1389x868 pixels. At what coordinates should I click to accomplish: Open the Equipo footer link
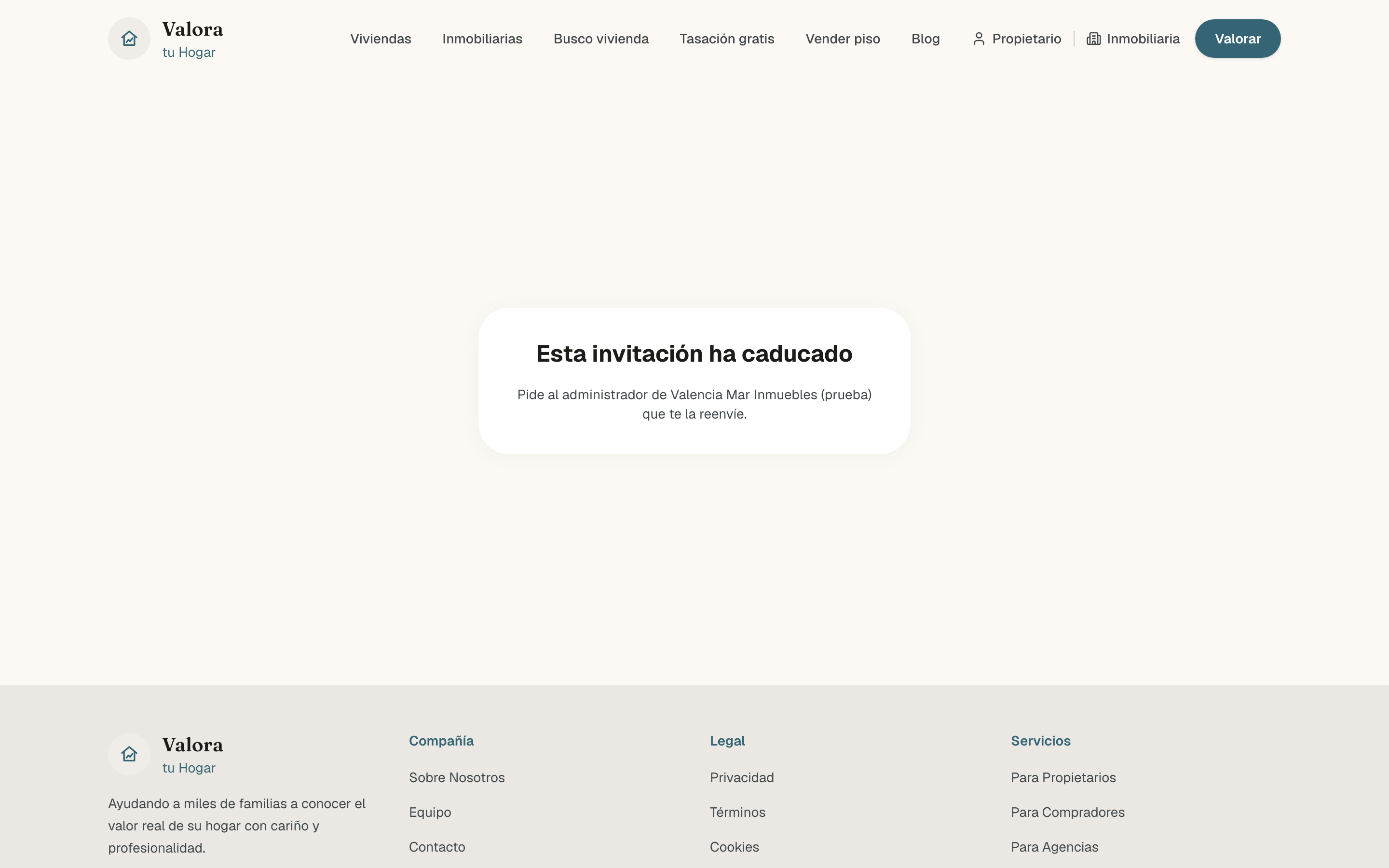pyautogui.click(x=430, y=813)
